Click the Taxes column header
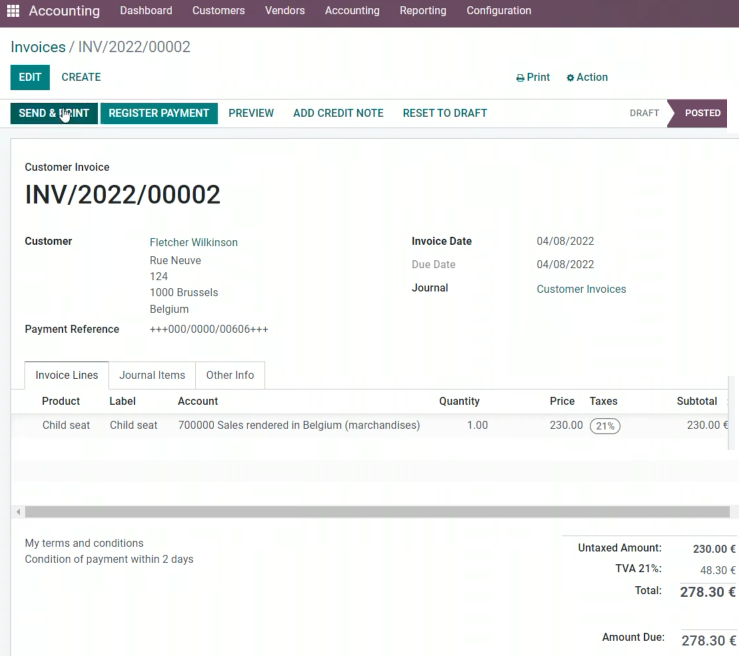739x656 pixels. [603, 401]
